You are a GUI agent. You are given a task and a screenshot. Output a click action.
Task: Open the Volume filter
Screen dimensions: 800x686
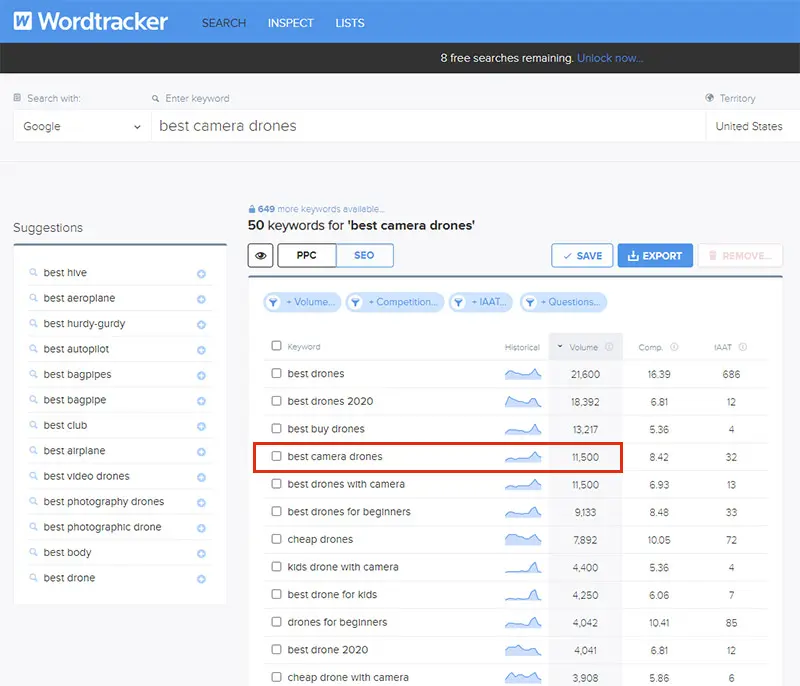(302, 302)
